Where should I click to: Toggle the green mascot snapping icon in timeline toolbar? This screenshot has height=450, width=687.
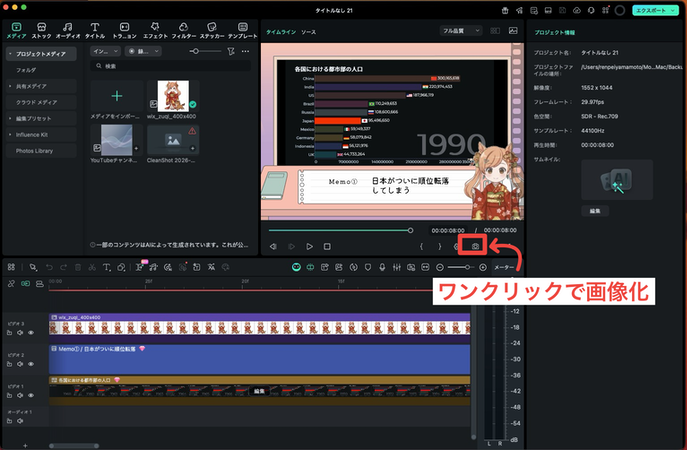(296, 267)
